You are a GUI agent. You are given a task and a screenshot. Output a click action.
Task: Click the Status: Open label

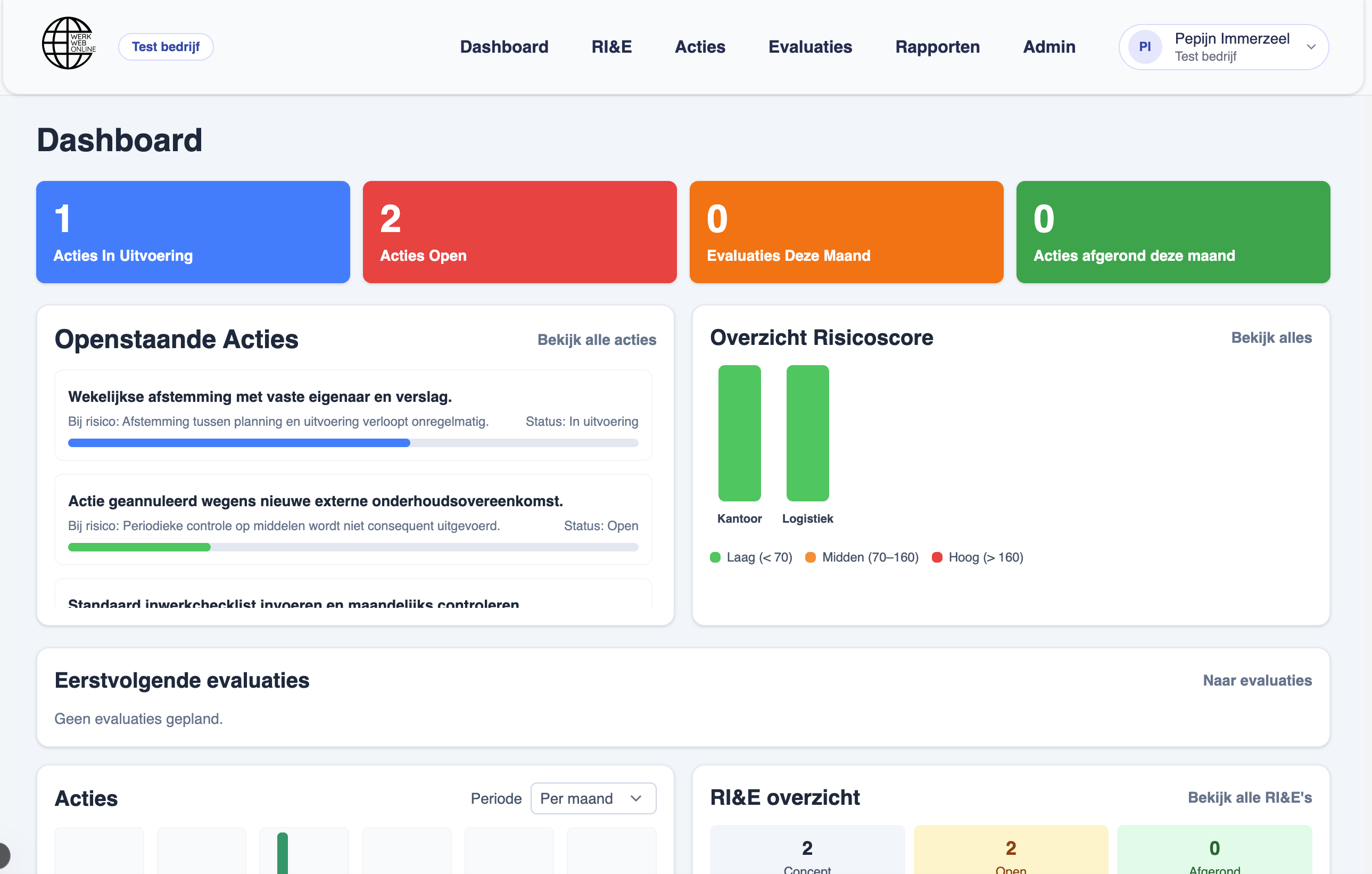click(x=601, y=526)
